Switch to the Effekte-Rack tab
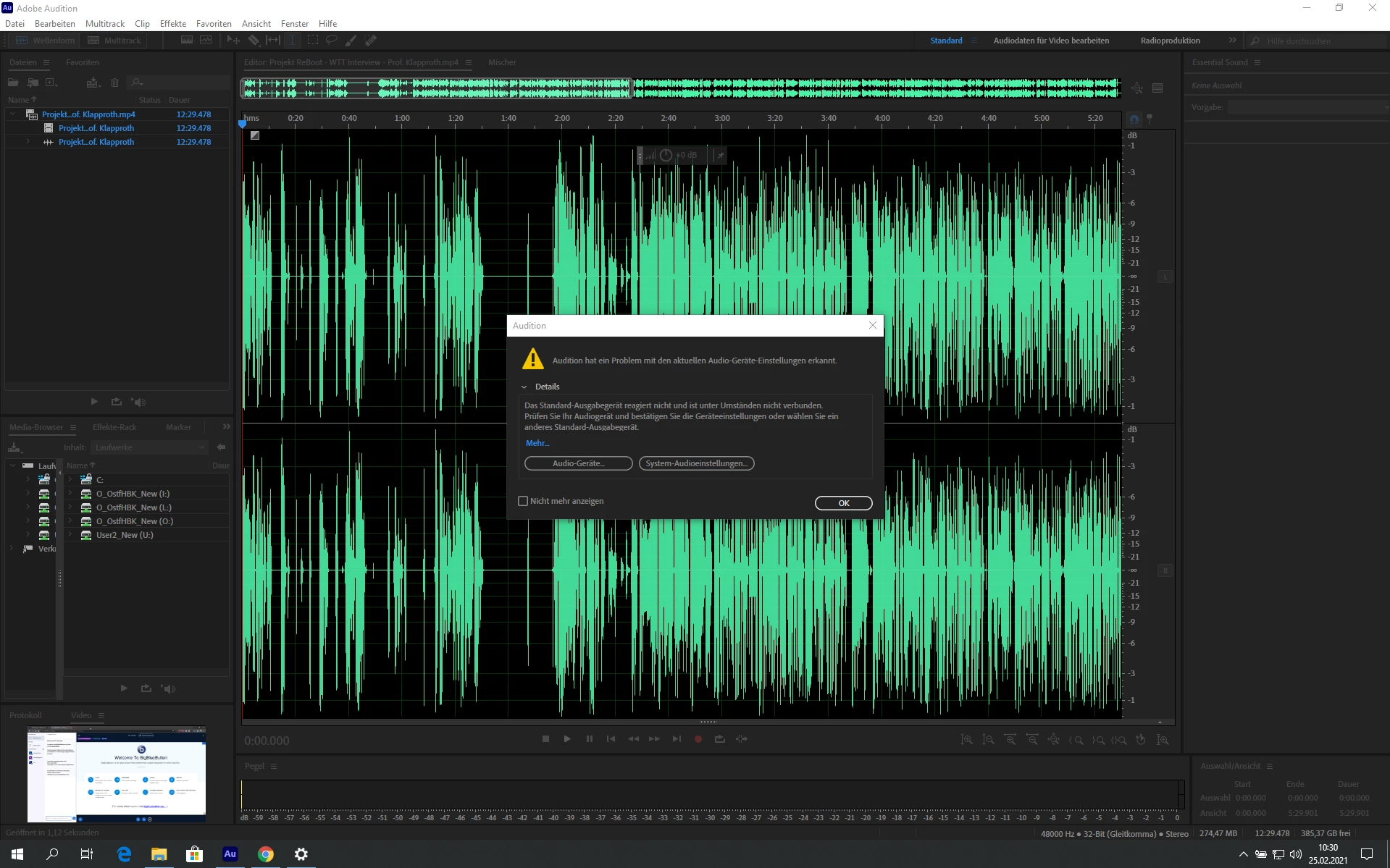This screenshot has height=868, width=1390. [114, 427]
